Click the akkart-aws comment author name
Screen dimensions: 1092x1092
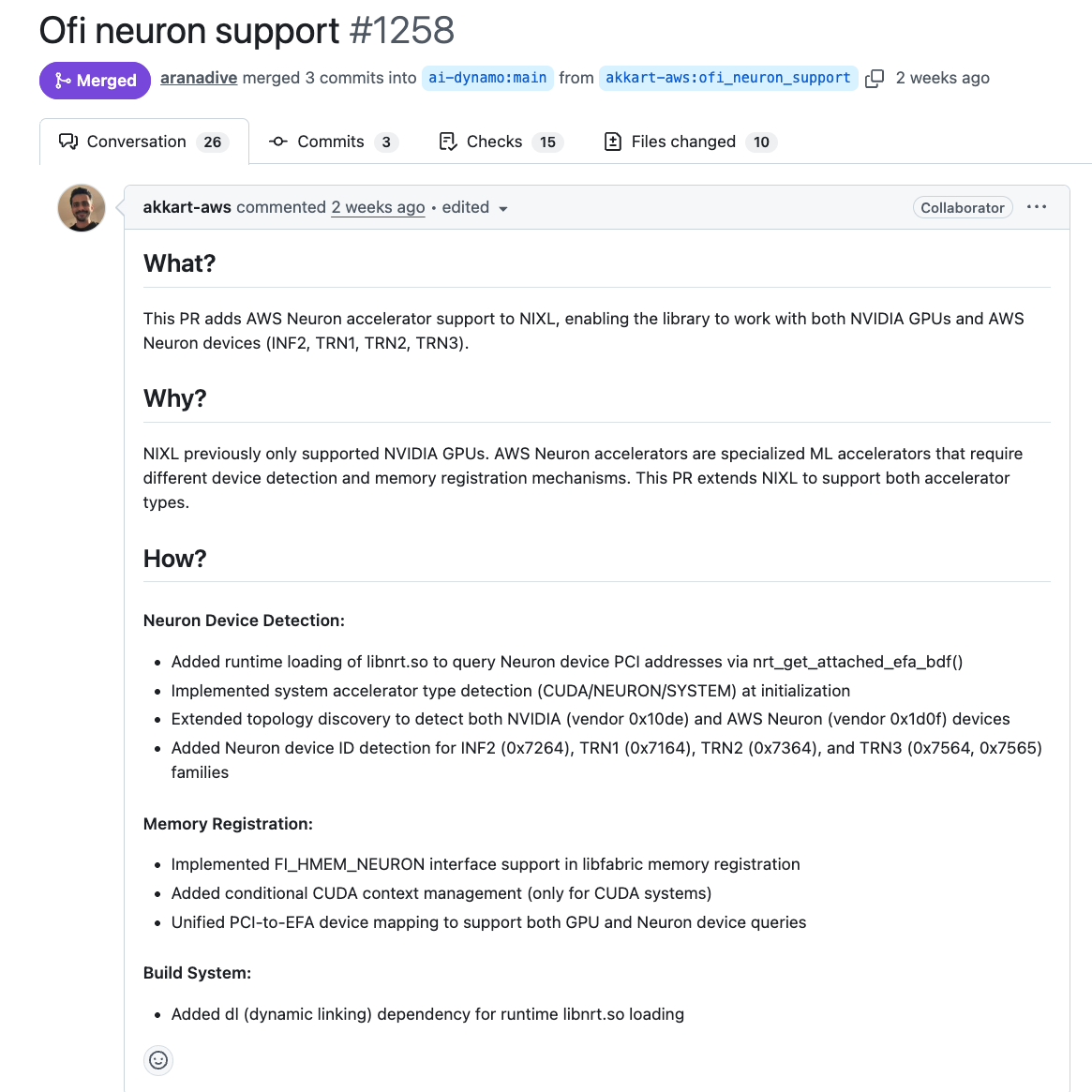[x=187, y=207]
